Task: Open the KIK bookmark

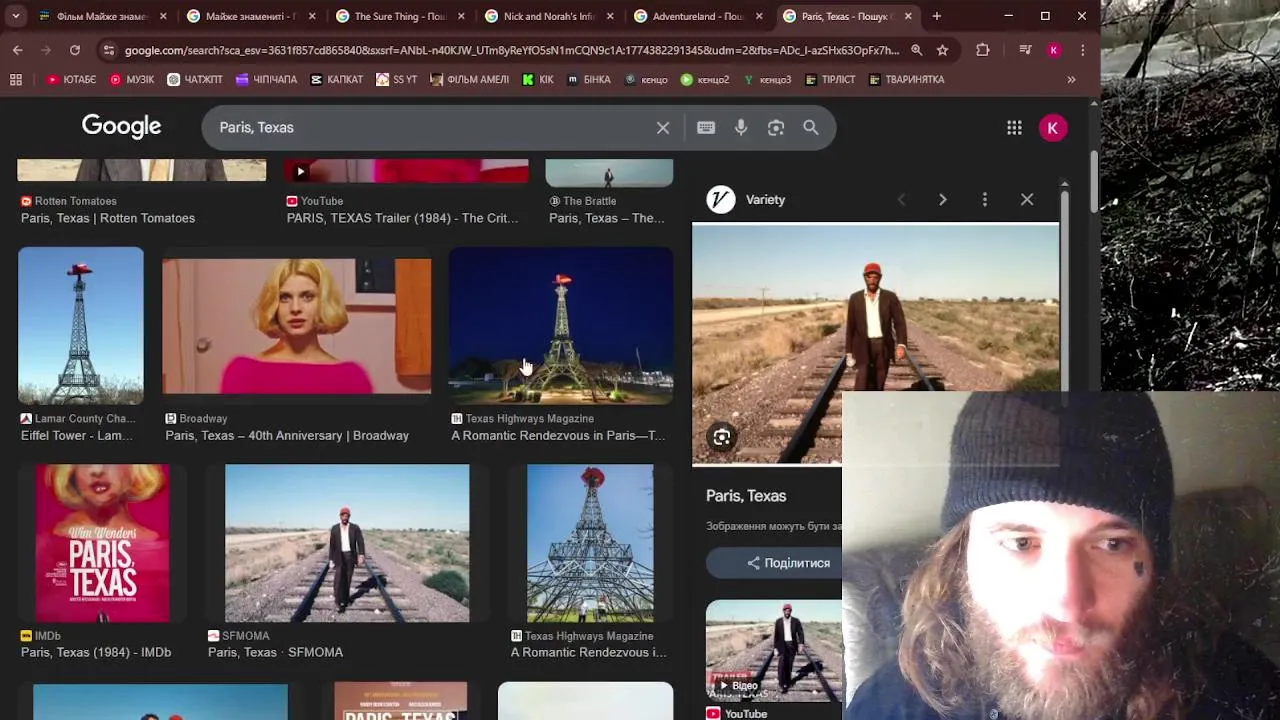Action: click(x=538, y=79)
